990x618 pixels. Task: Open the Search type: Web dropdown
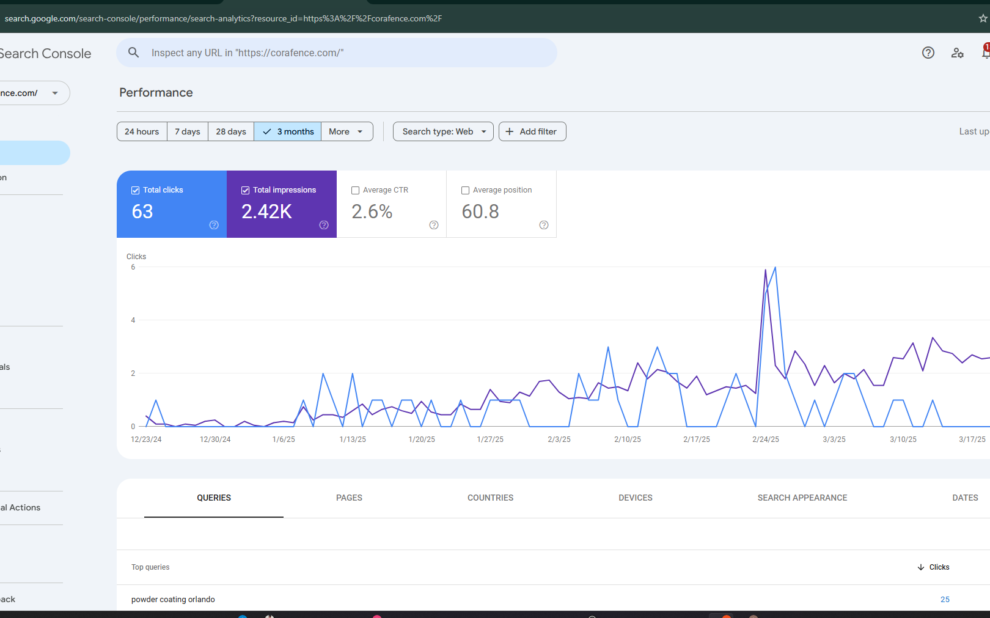[x=443, y=132]
